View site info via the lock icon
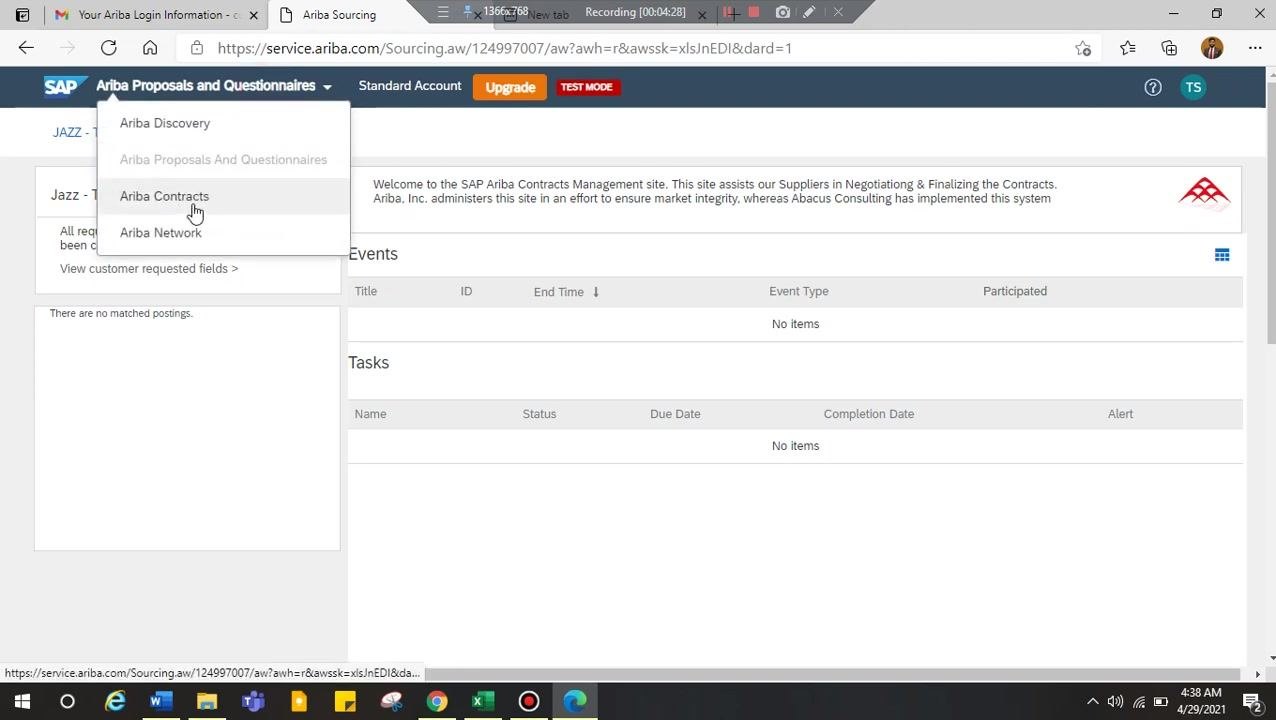 (x=197, y=48)
